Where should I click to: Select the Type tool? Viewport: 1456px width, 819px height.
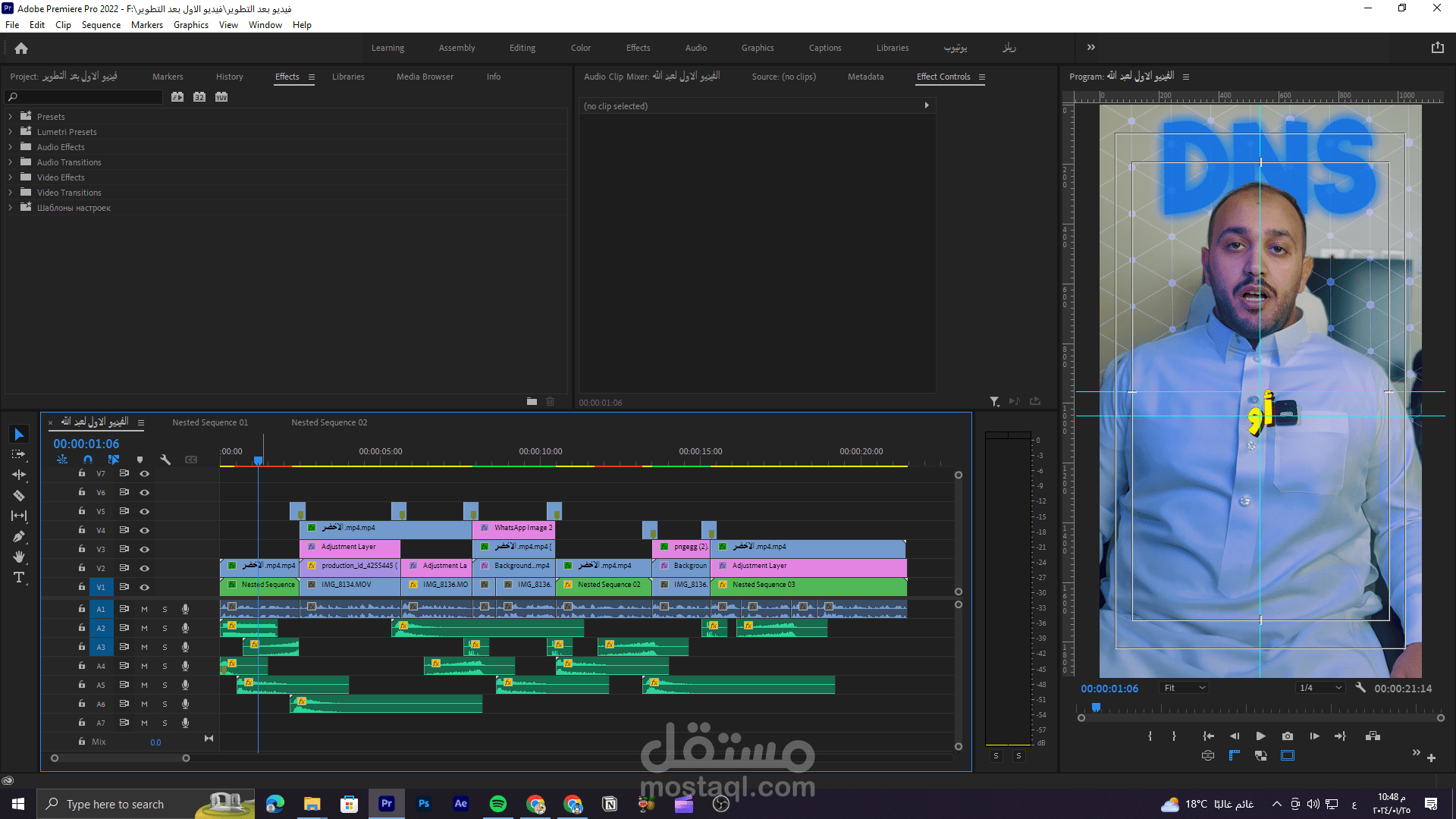pyautogui.click(x=19, y=577)
